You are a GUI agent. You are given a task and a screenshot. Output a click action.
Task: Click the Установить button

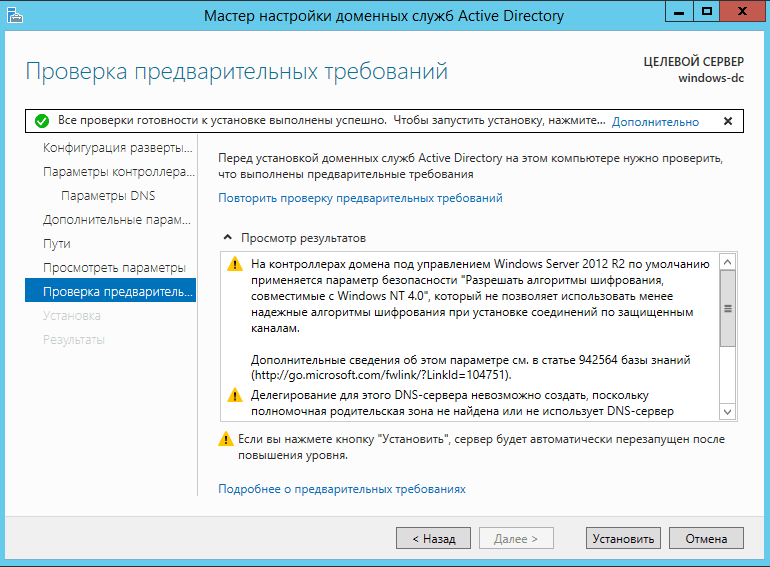[x=623, y=539]
